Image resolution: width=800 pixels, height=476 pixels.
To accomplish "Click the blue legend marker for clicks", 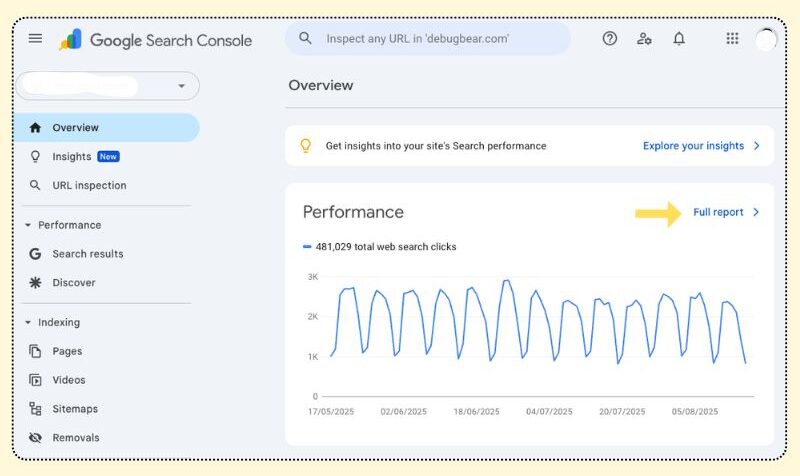I will point(307,246).
